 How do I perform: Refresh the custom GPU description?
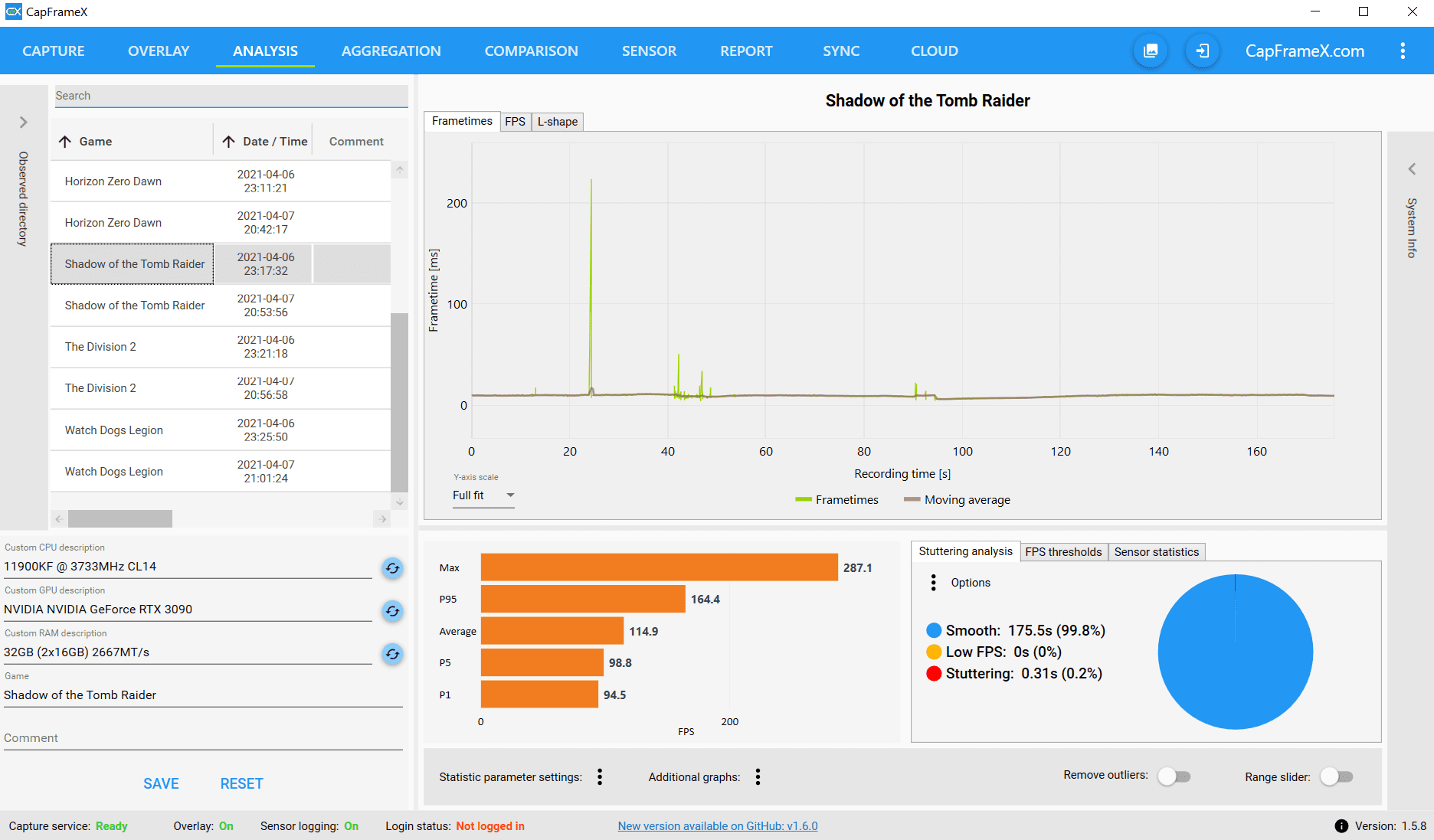392,611
